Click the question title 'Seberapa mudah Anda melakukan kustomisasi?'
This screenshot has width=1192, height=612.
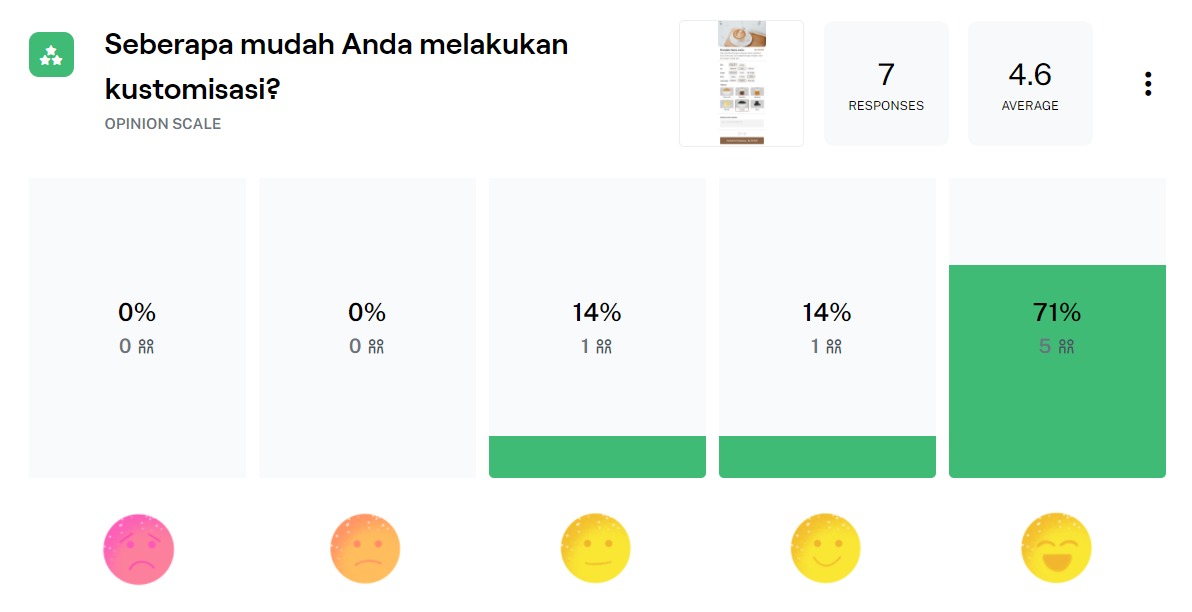336,67
